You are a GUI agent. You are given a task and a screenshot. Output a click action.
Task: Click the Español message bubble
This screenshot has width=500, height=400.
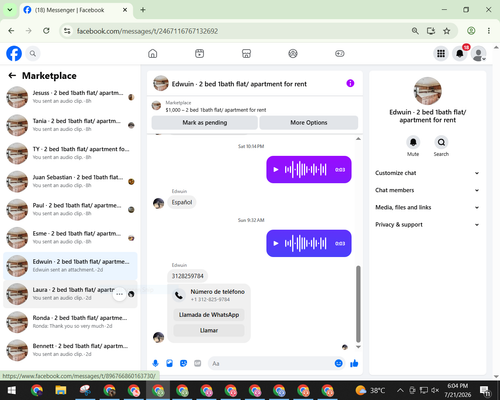(182, 202)
